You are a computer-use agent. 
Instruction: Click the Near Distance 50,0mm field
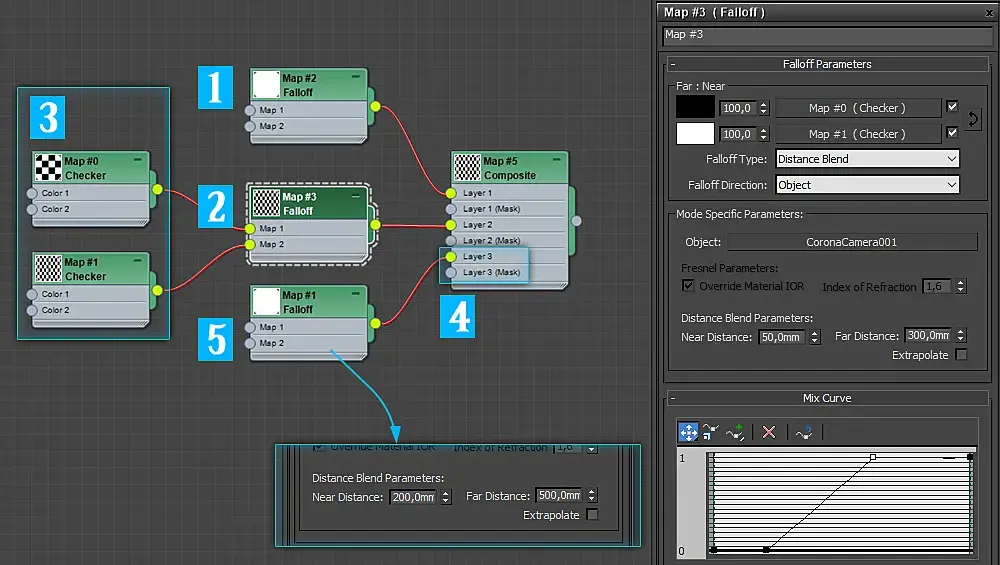tap(783, 337)
